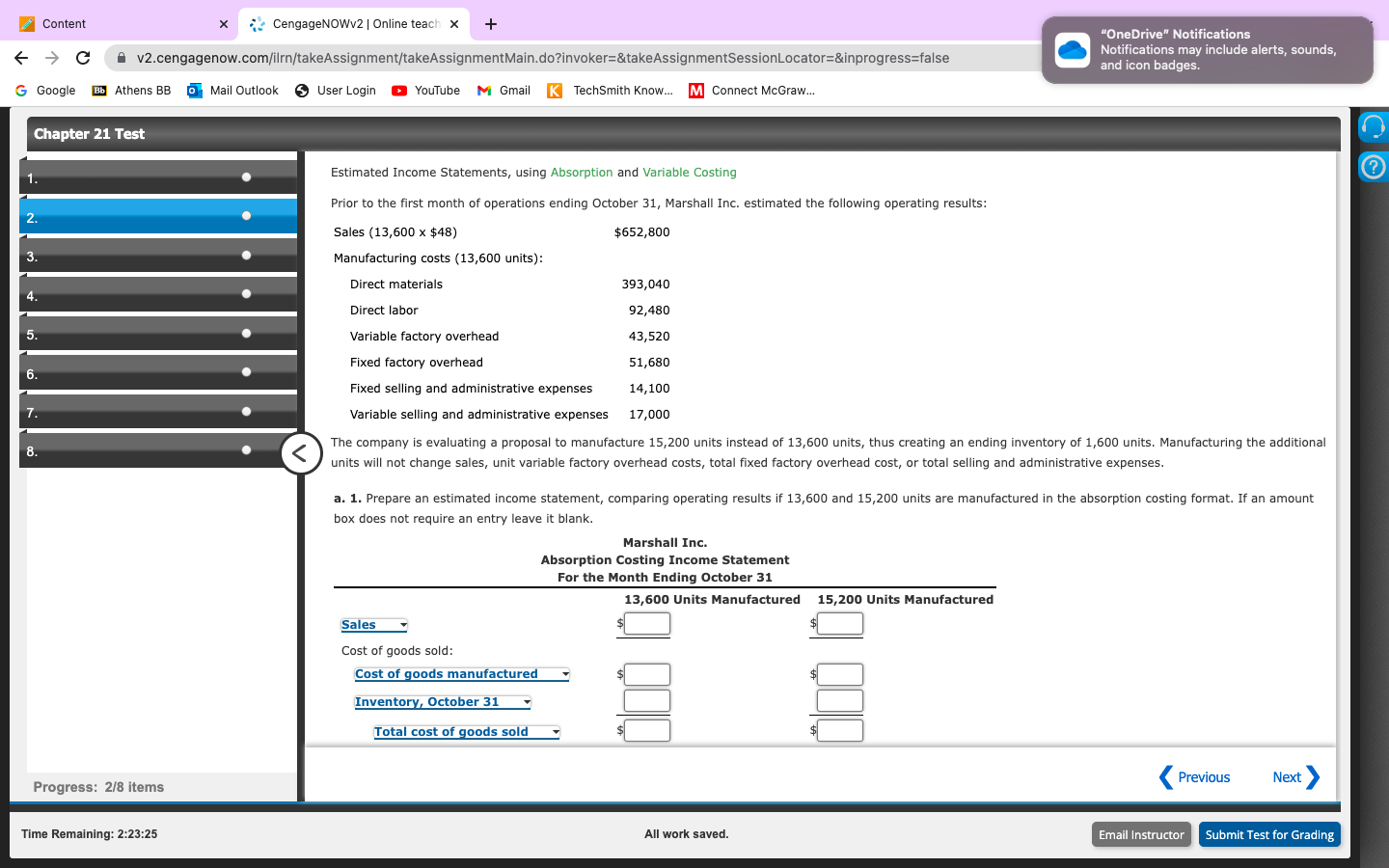Image resolution: width=1389 pixels, height=868 pixels.
Task: Click the "Chapter 21 Test" title
Action: 89,134
